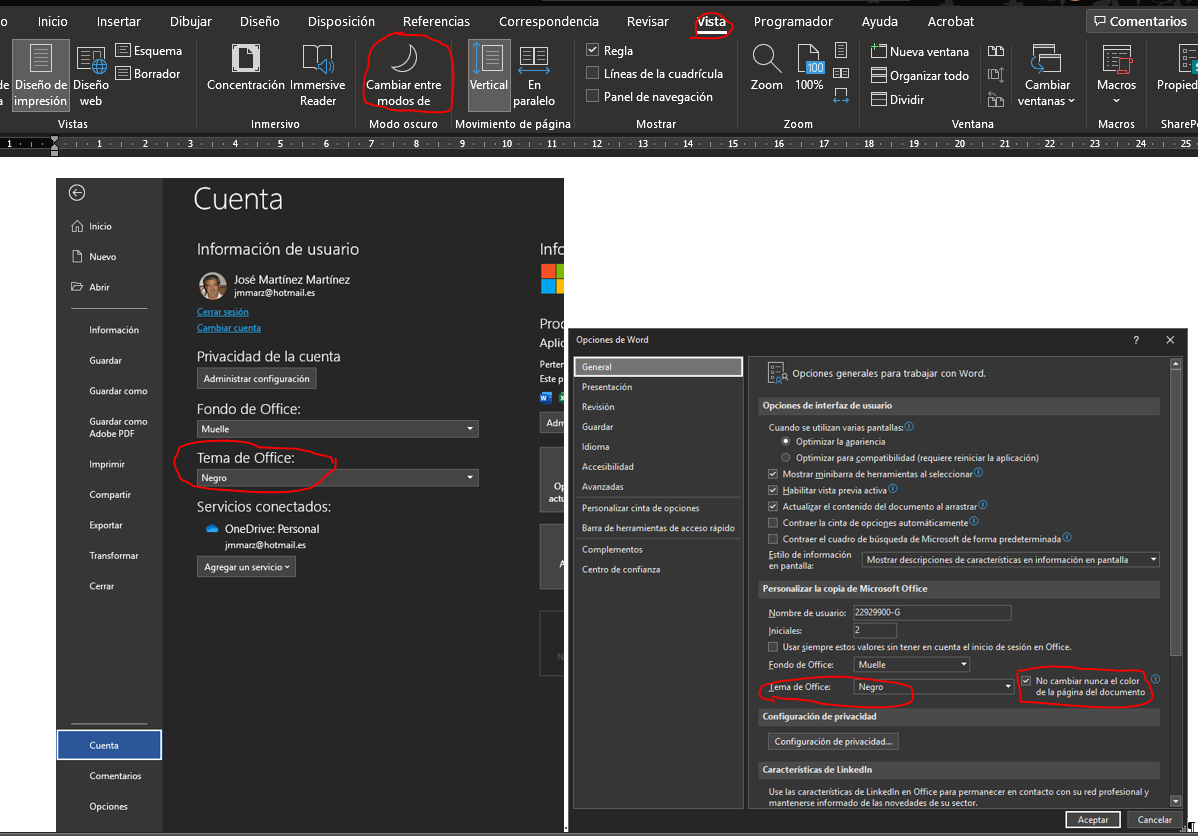The image size is (1198, 836).
Task: Click Organizar todo in Ventana group
Action: tap(920, 75)
